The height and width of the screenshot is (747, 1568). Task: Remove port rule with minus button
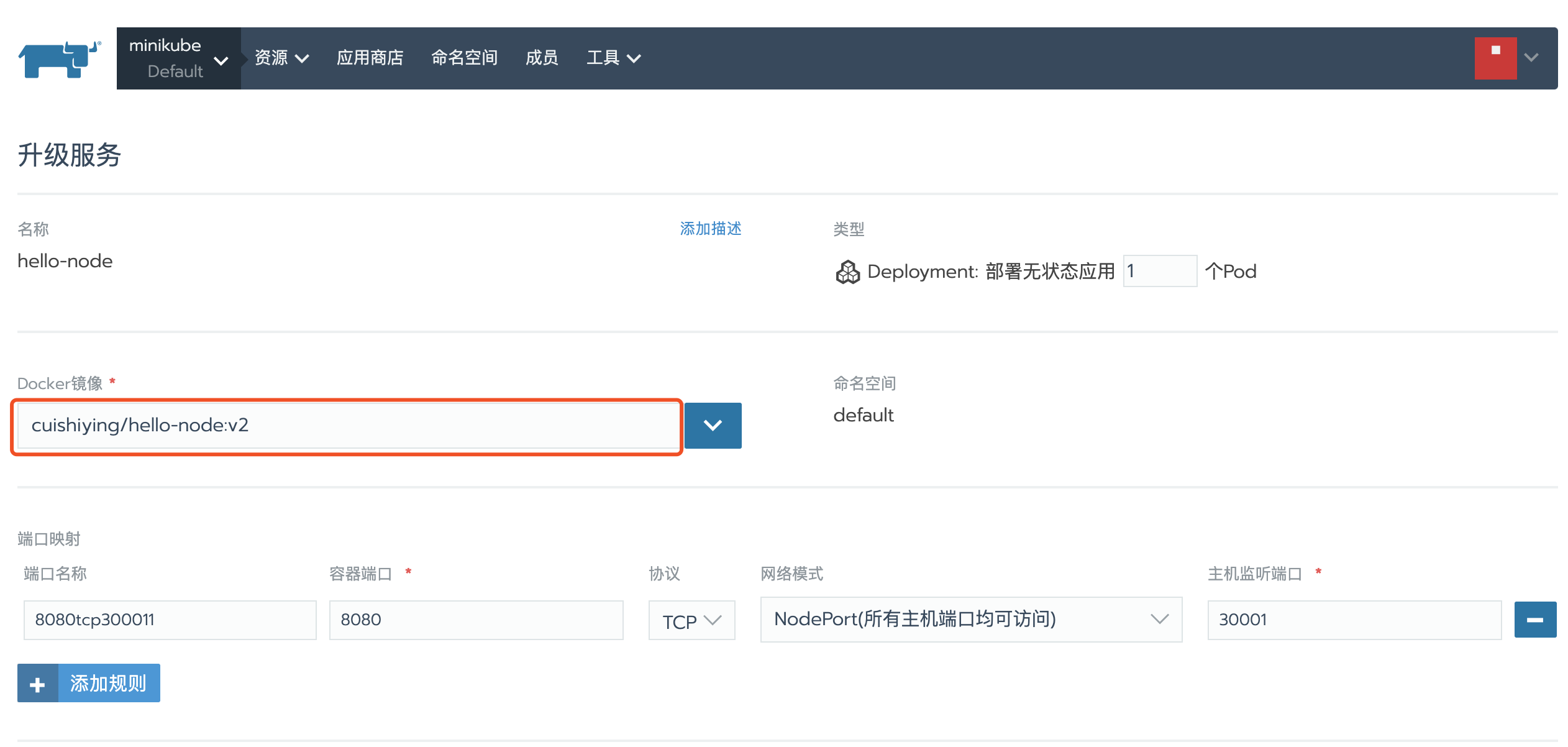pyautogui.click(x=1534, y=620)
